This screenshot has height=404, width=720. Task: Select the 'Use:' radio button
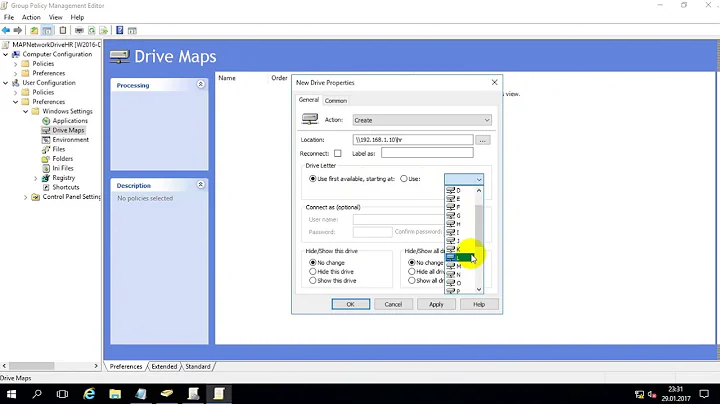click(404, 179)
